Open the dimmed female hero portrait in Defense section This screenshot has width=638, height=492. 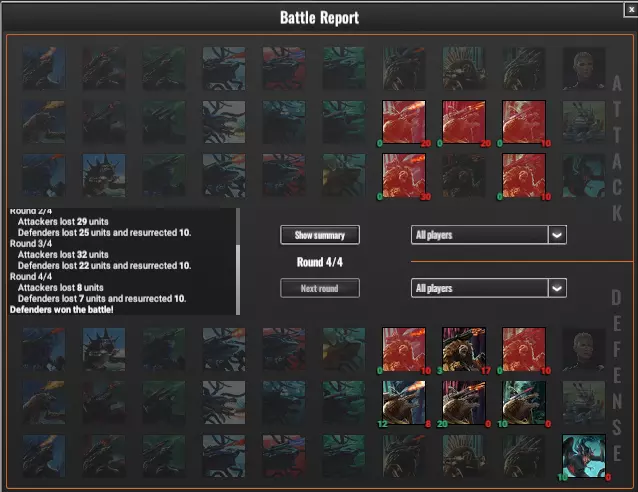click(x=584, y=349)
